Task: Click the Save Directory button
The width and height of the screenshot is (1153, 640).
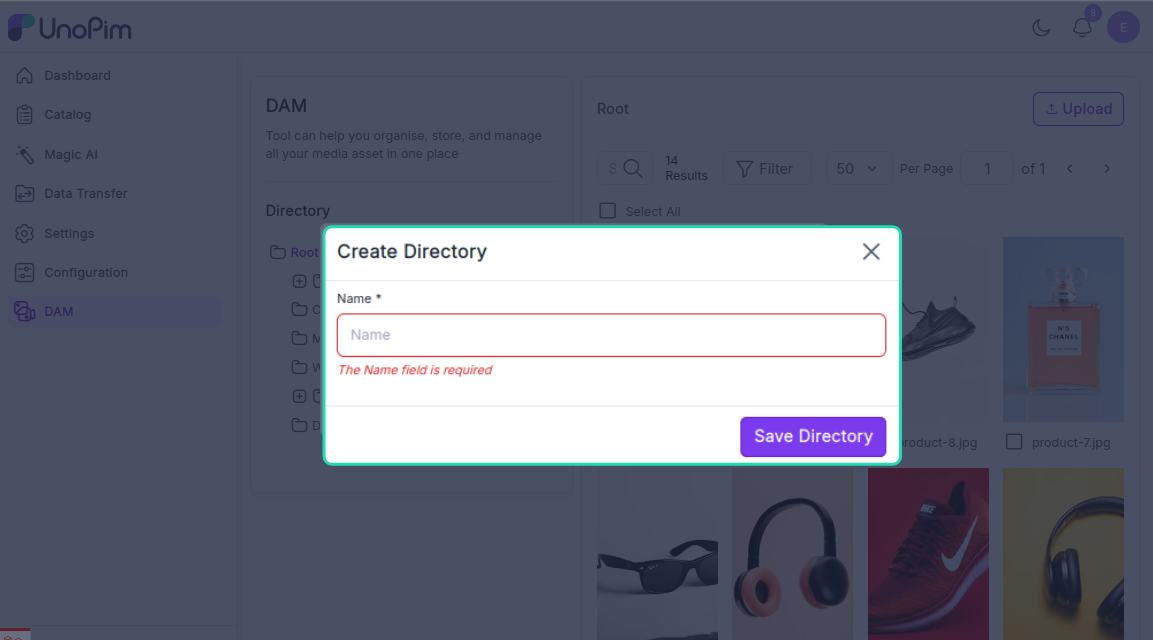Action: pos(813,436)
